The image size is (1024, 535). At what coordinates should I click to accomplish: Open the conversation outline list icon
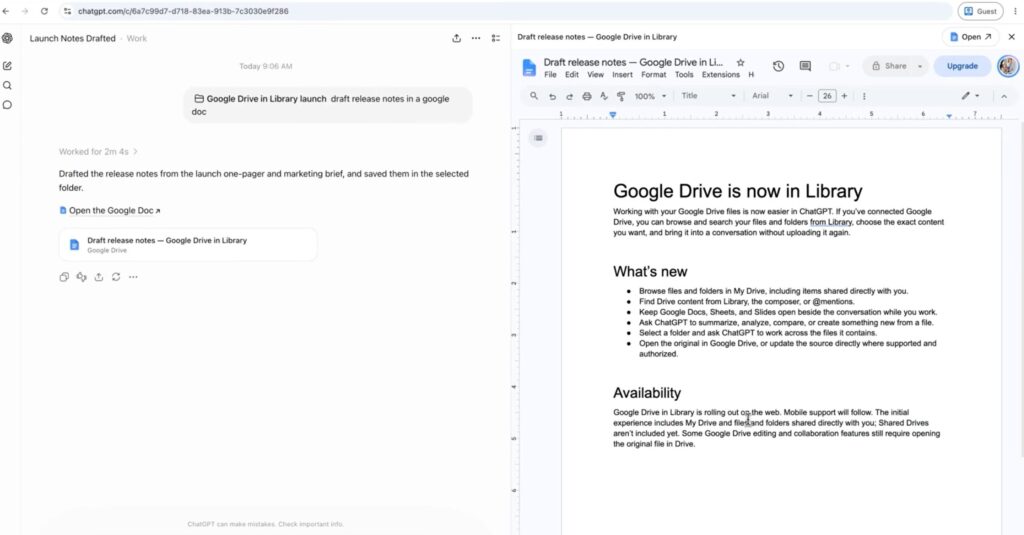tap(496, 39)
